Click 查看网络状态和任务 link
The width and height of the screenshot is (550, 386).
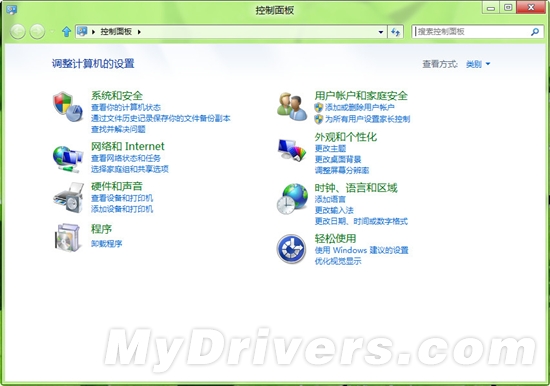pyautogui.click(x=126, y=158)
